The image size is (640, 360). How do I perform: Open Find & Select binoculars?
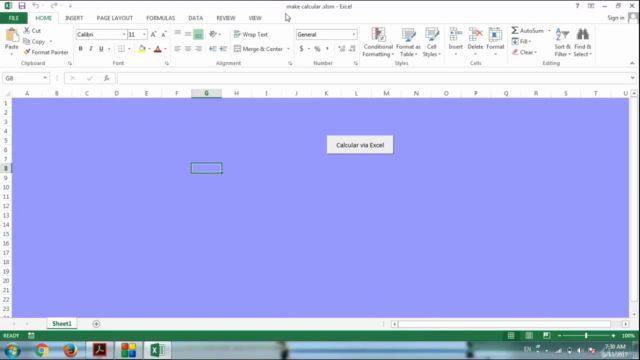pyautogui.click(x=582, y=42)
